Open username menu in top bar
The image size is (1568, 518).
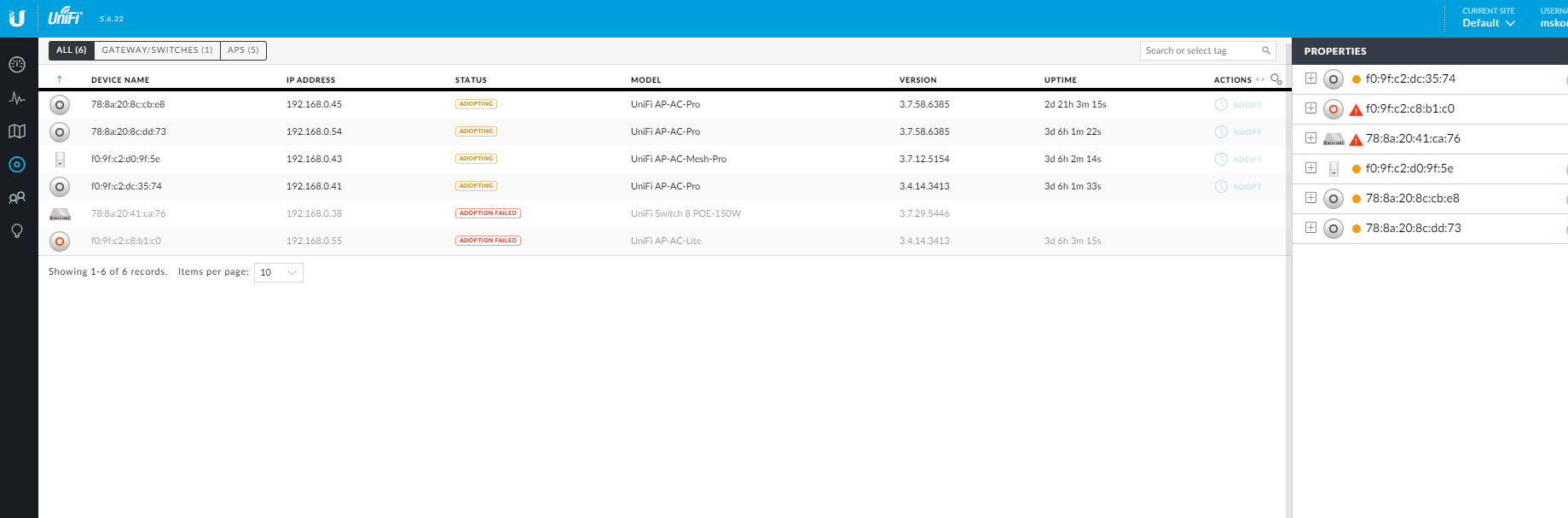pyautogui.click(x=1554, y=18)
